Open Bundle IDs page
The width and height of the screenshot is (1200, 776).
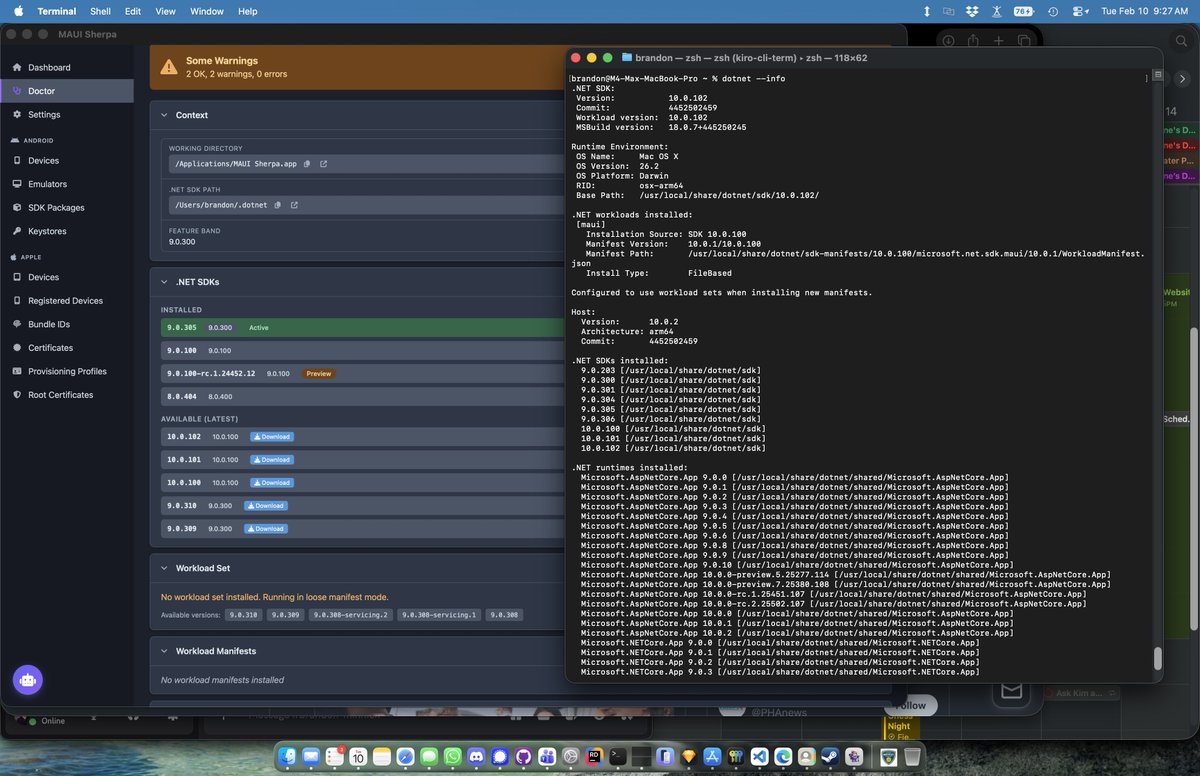tap(66, 324)
